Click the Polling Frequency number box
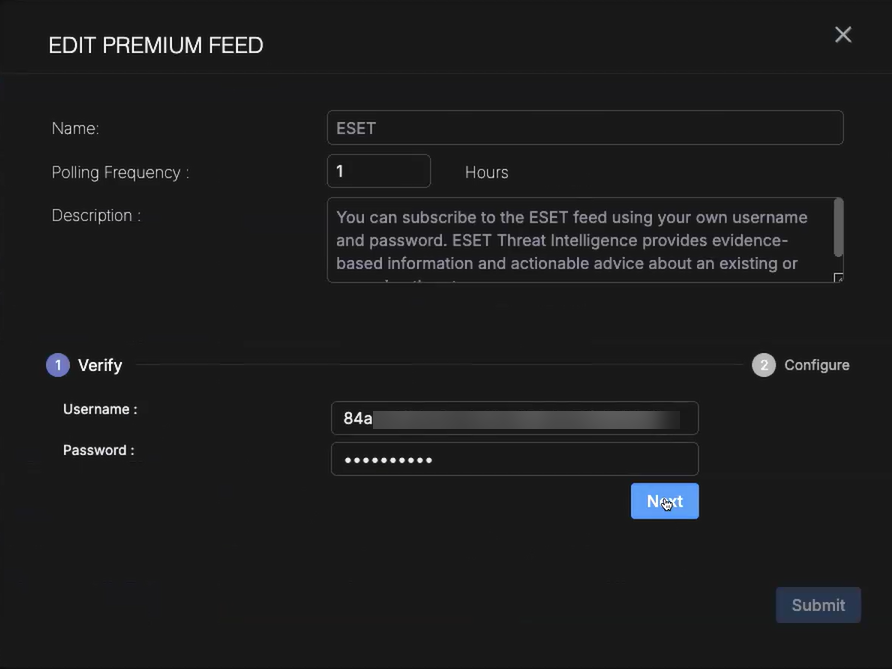Viewport: 892px width, 669px height. coord(378,171)
